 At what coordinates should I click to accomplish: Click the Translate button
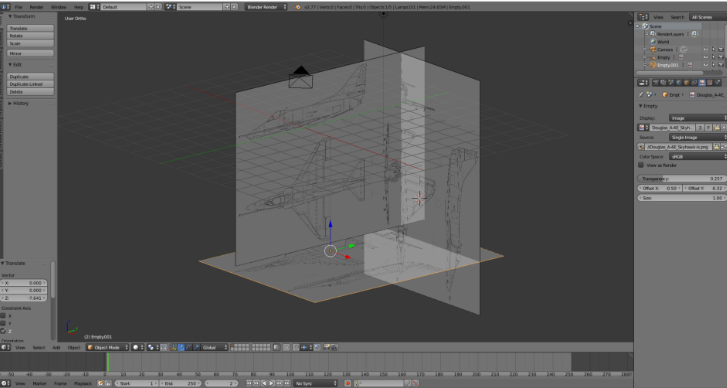point(31,28)
